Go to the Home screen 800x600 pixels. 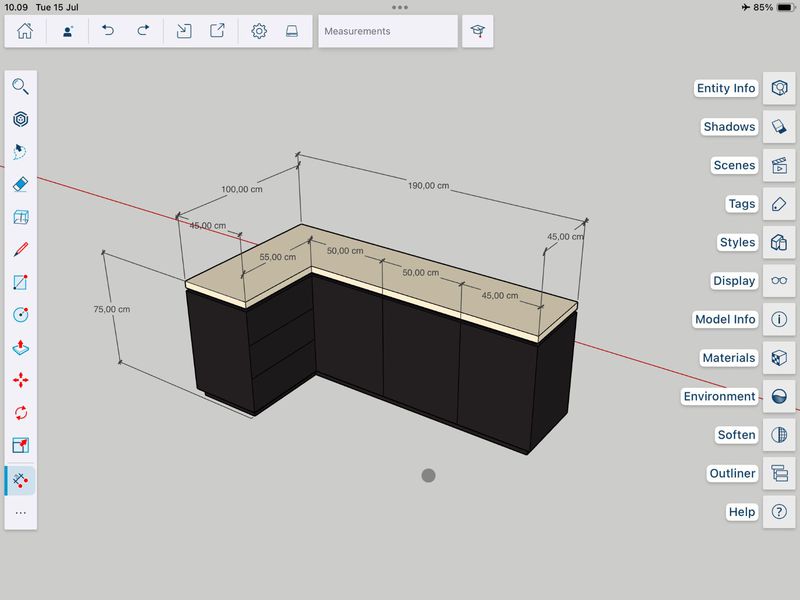point(24,31)
